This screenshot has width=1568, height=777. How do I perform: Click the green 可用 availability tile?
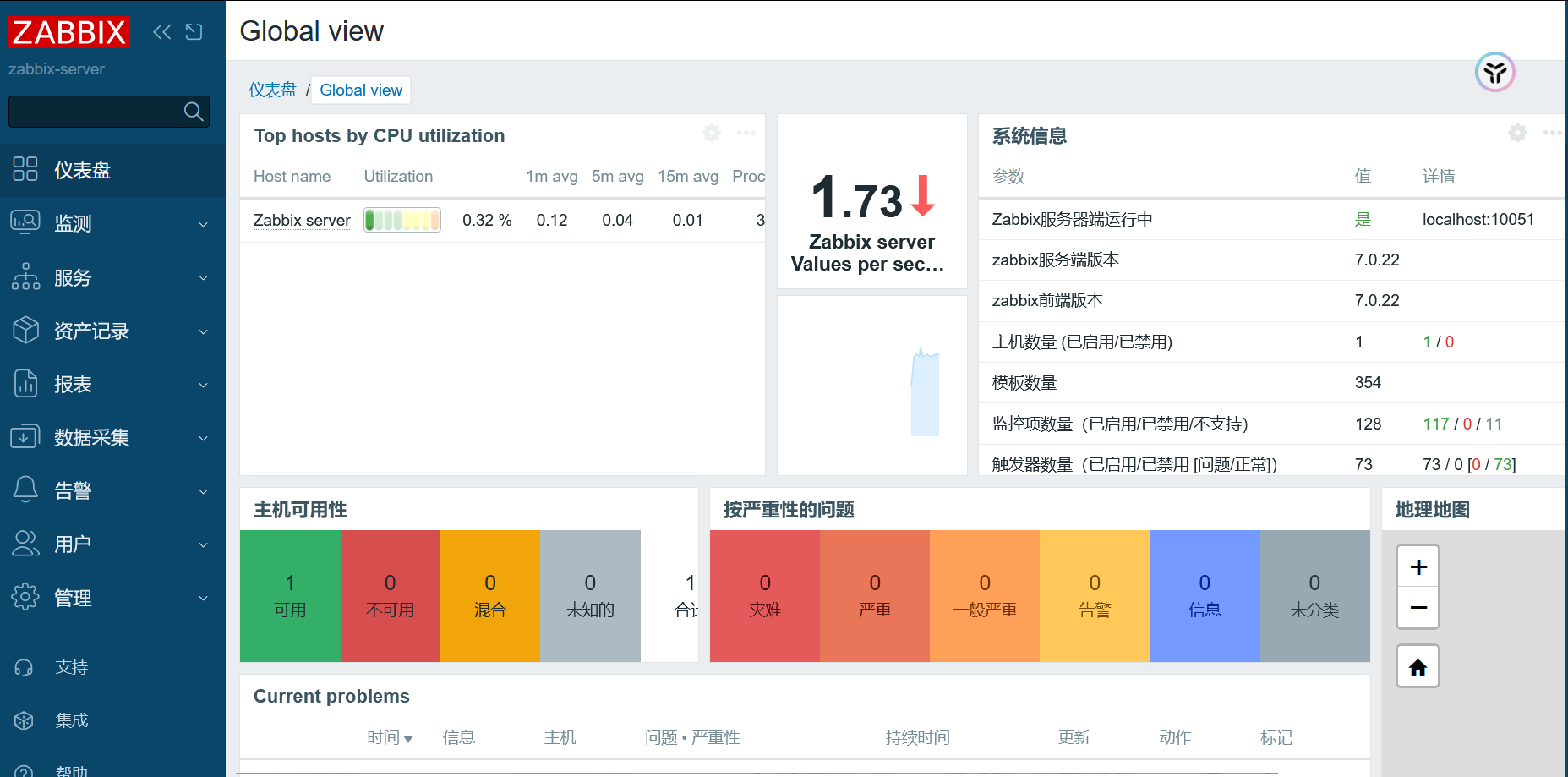coord(290,596)
